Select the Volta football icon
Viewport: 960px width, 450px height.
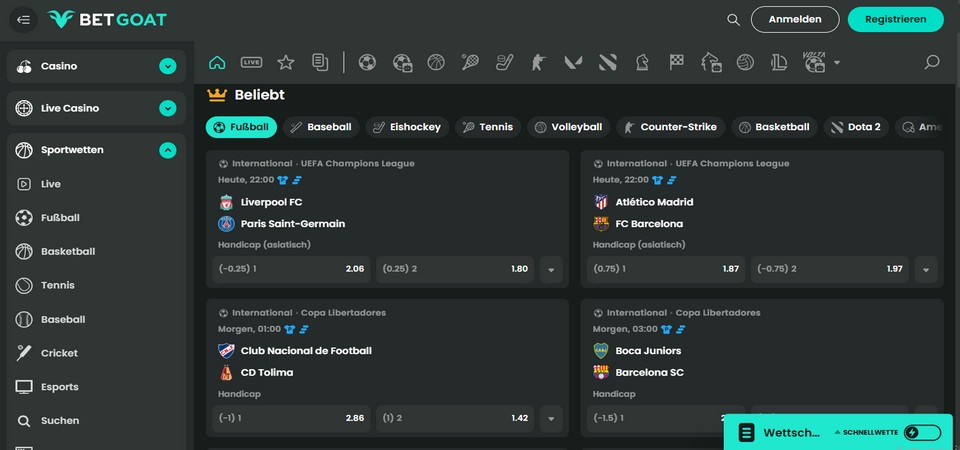[814, 62]
